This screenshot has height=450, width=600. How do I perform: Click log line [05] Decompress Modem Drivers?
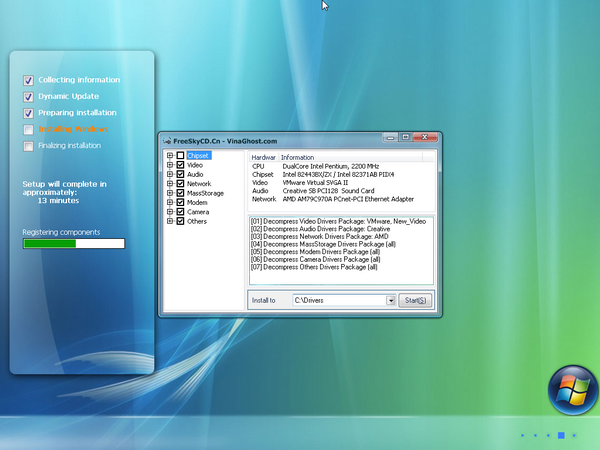(x=315, y=252)
